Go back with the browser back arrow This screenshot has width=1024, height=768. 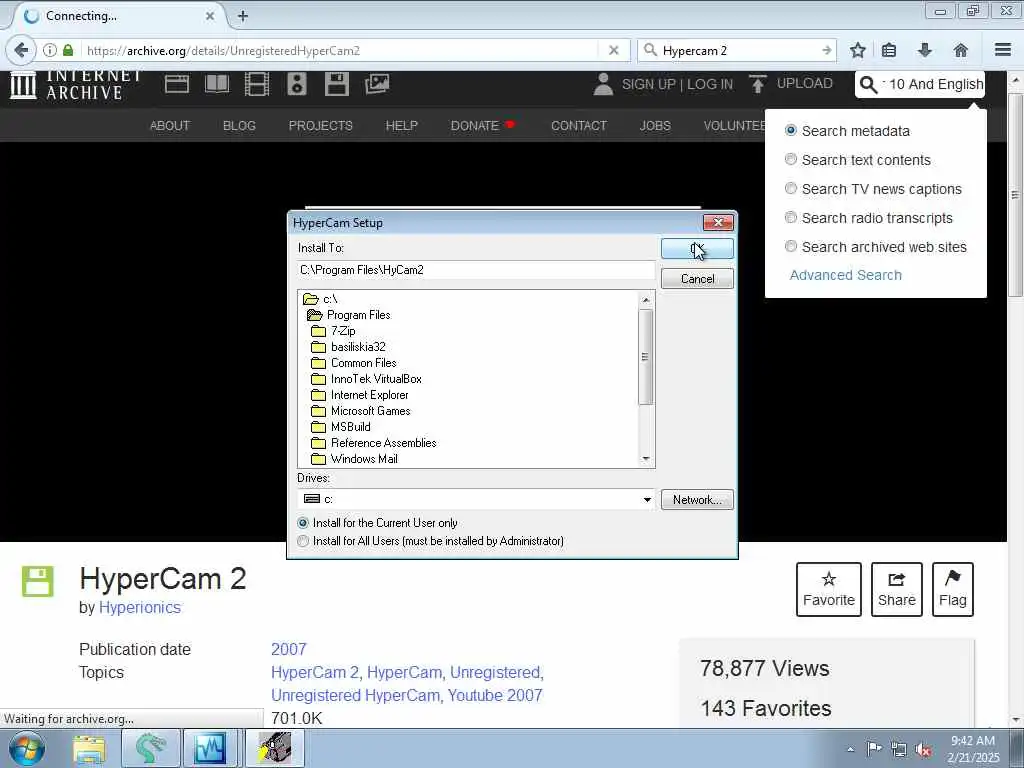click(21, 50)
